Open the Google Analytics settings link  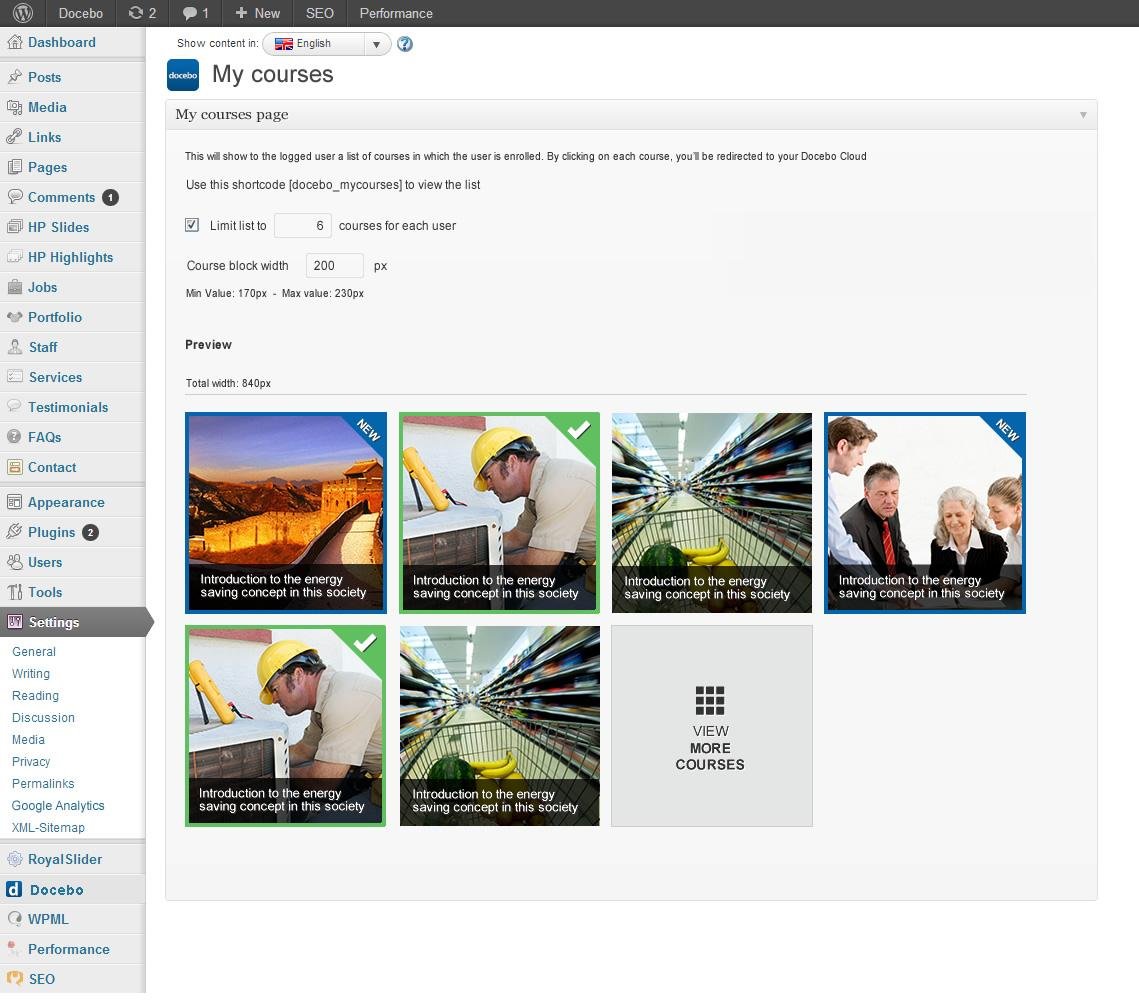58,805
